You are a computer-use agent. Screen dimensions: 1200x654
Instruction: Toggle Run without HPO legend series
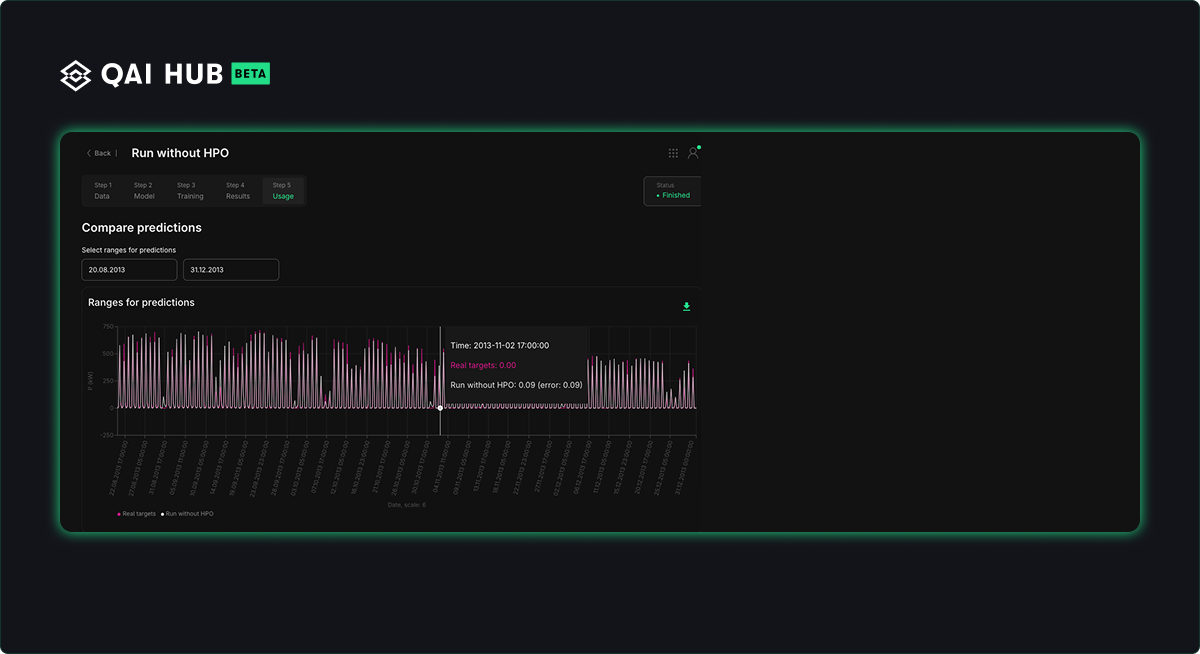[187, 513]
